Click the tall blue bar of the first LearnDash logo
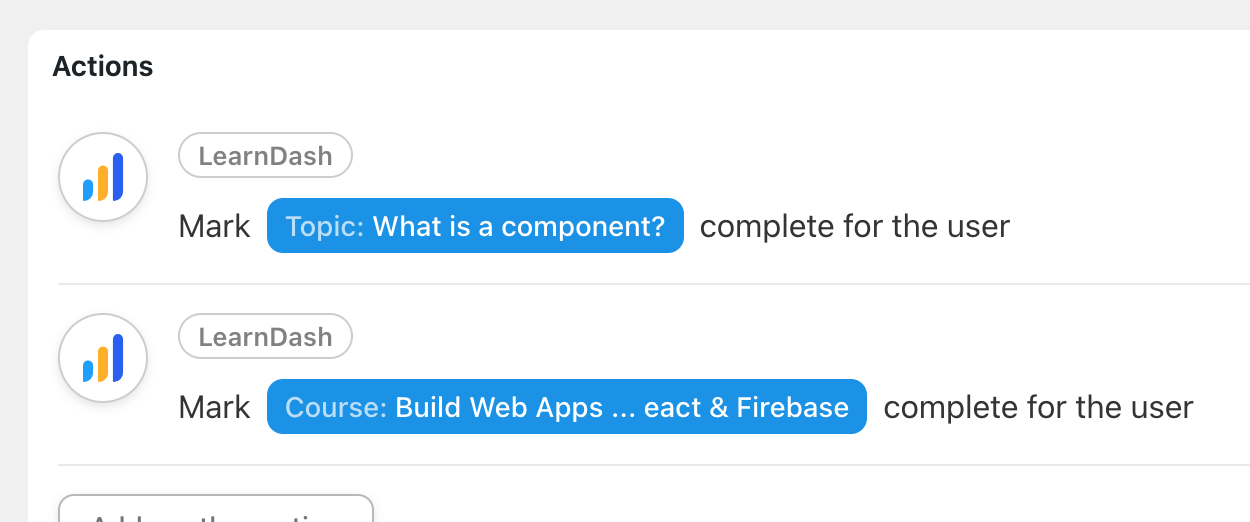1250x522 pixels. tap(118, 176)
